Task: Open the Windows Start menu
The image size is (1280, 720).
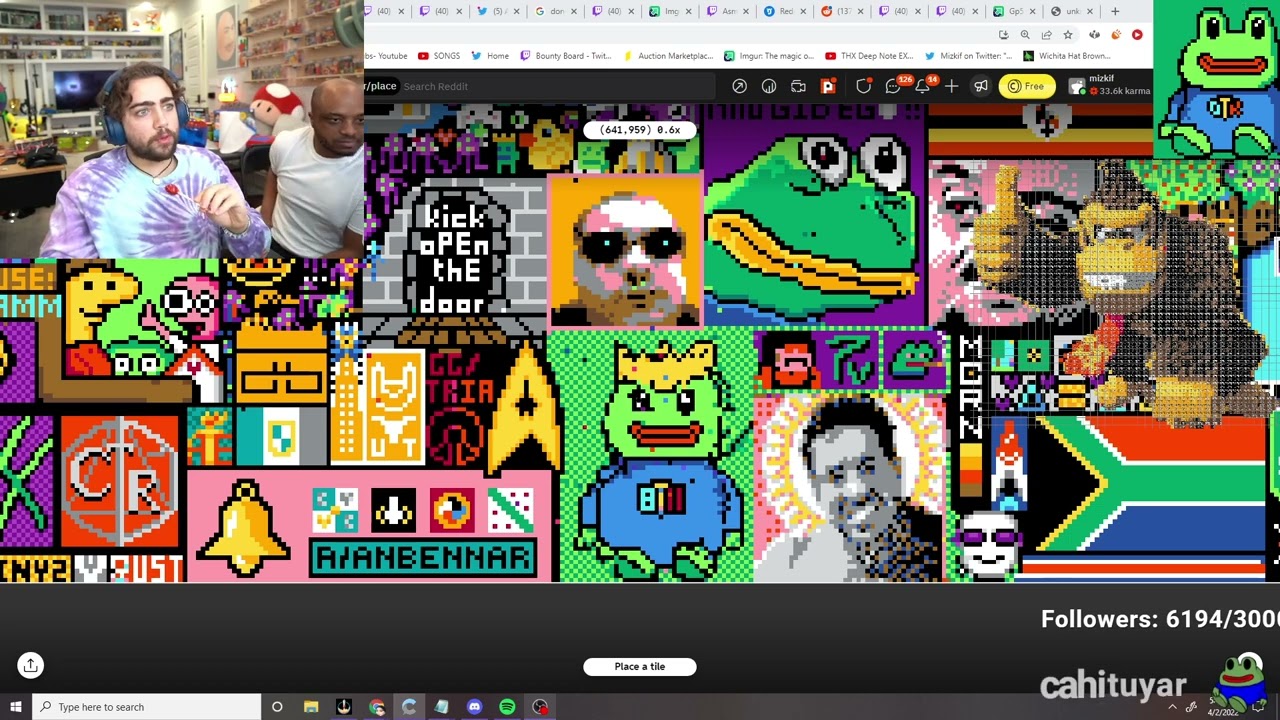Action: (x=15, y=707)
